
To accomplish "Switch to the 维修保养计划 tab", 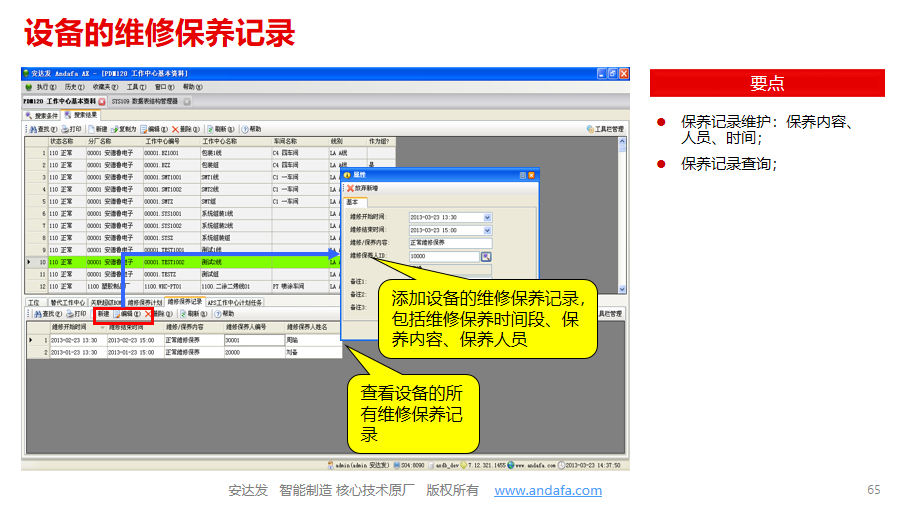I will (x=144, y=301).
